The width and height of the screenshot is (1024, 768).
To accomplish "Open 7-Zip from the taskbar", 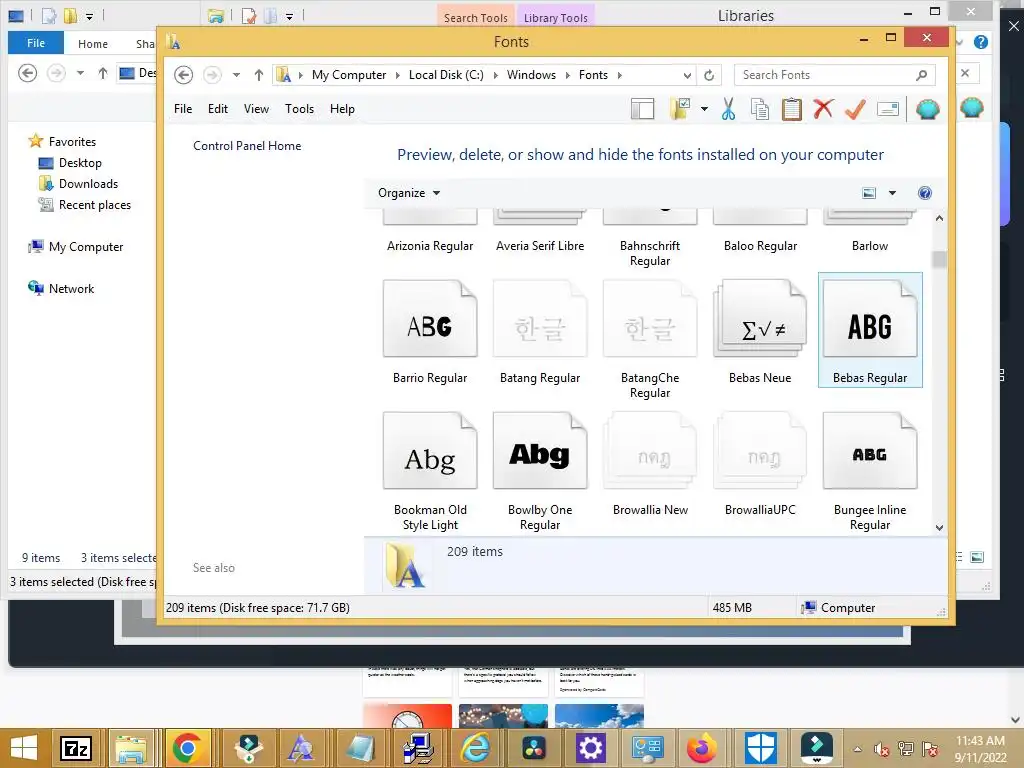I will pos(75,748).
